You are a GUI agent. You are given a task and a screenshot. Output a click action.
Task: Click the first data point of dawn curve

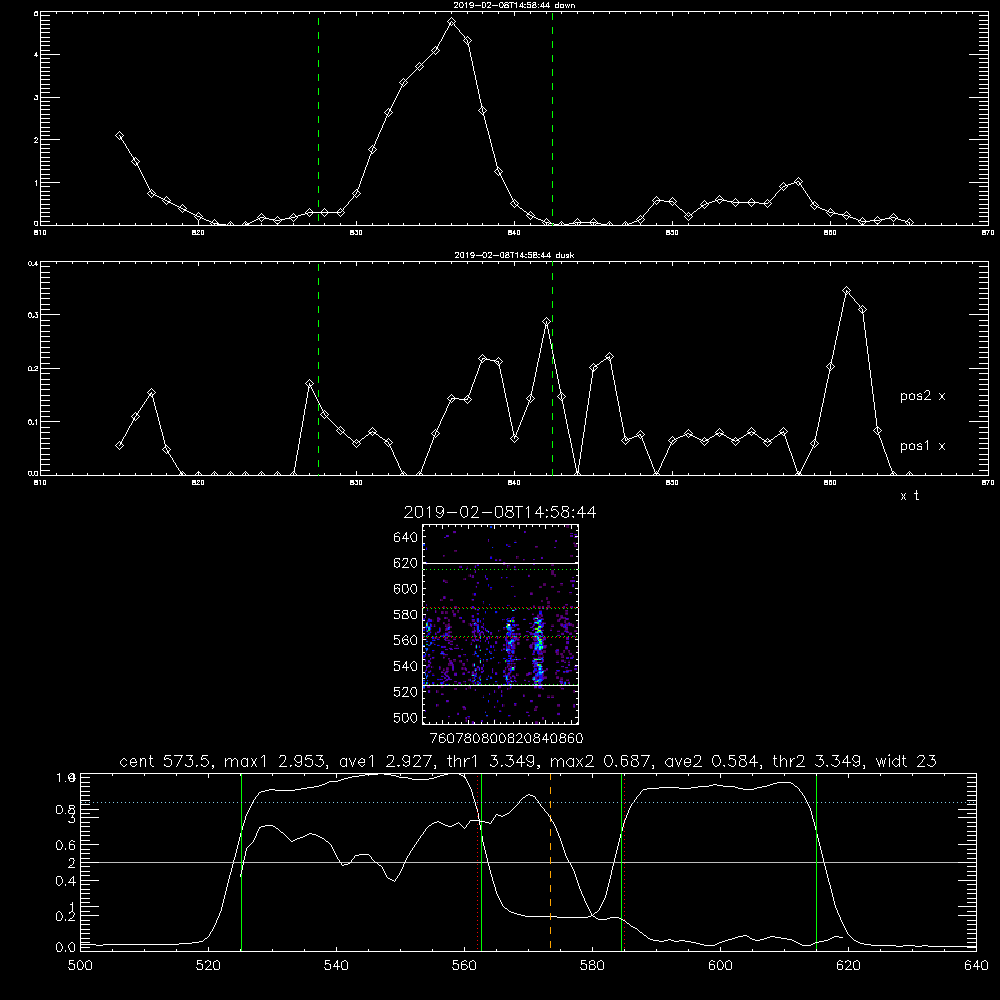tap(119, 136)
